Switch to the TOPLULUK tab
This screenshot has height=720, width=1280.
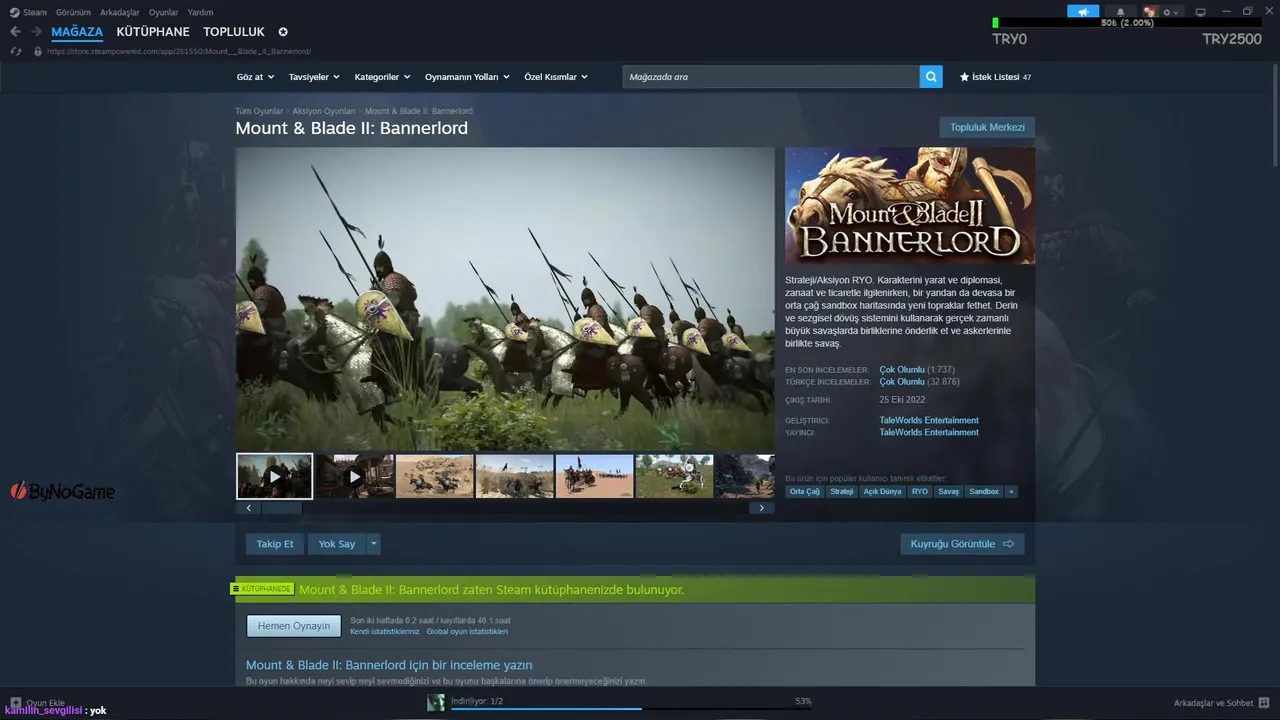[x=234, y=32]
